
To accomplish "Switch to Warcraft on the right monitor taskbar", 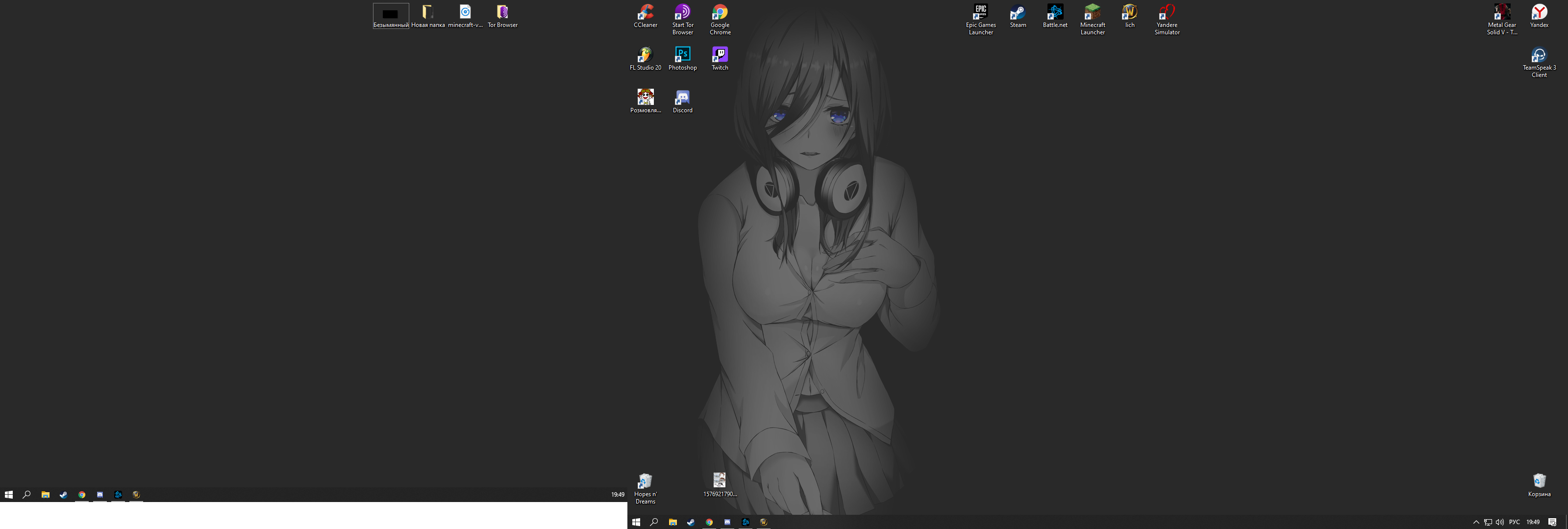I will (x=764, y=522).
